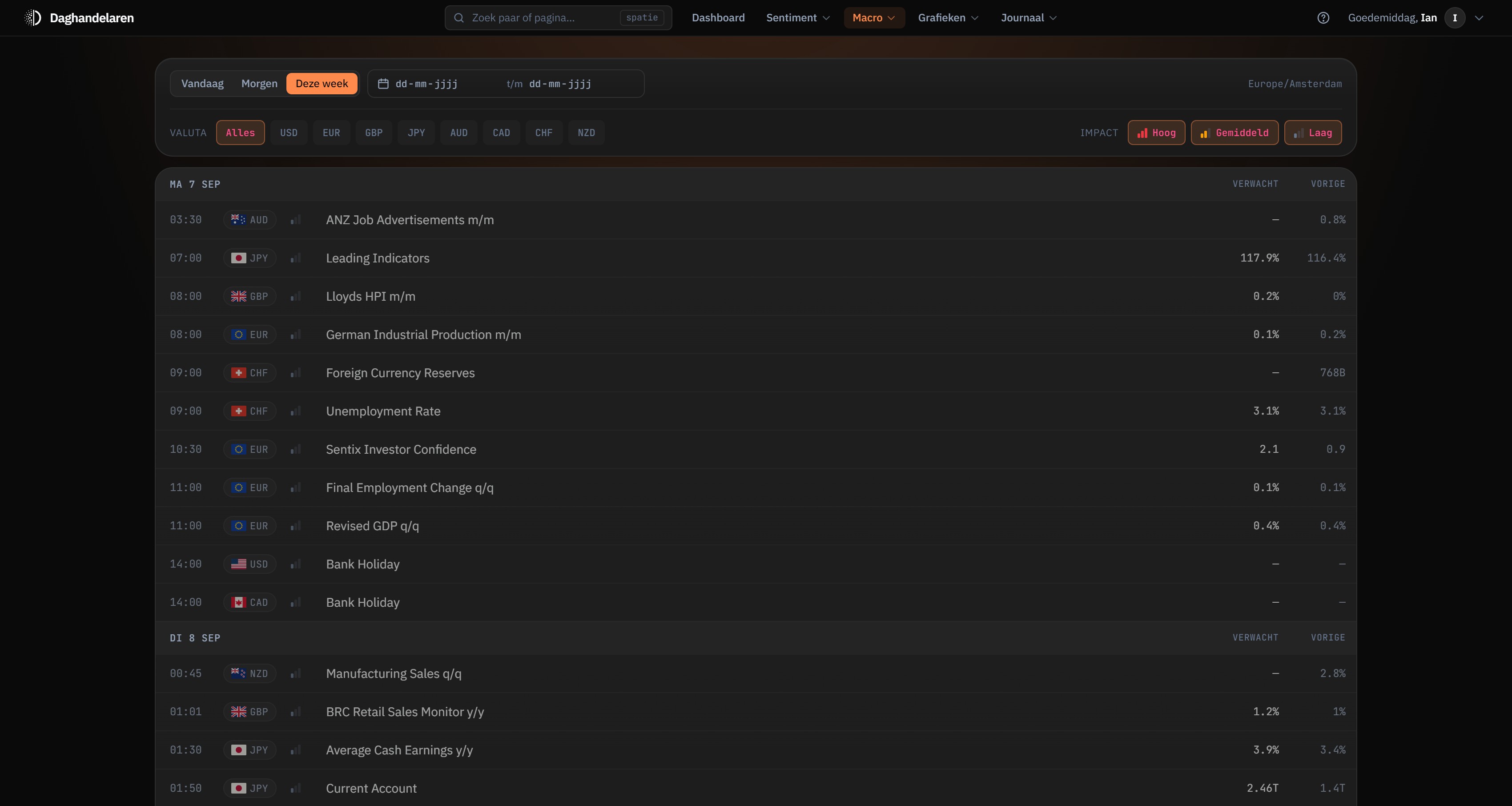Select the Morgen tab

(x=259, y=83)
